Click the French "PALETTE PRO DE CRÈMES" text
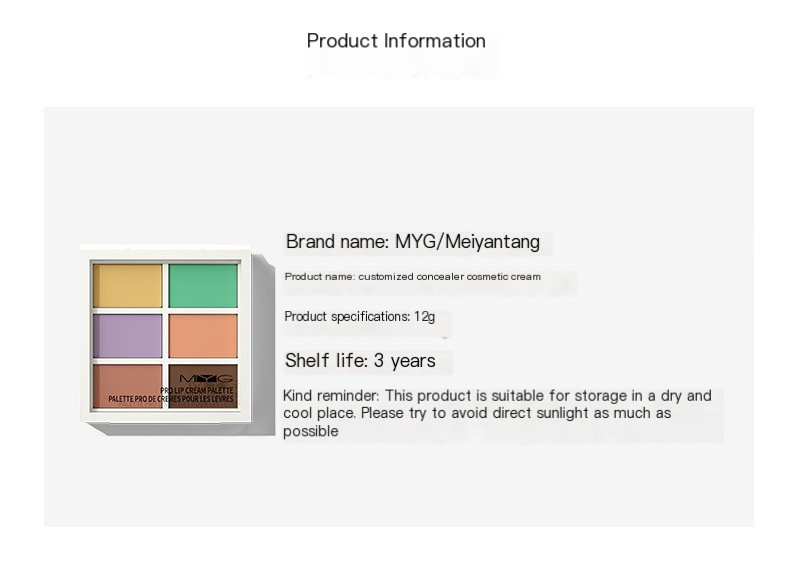This screenshot has width=800, height=588. click(x=171, y=400)
